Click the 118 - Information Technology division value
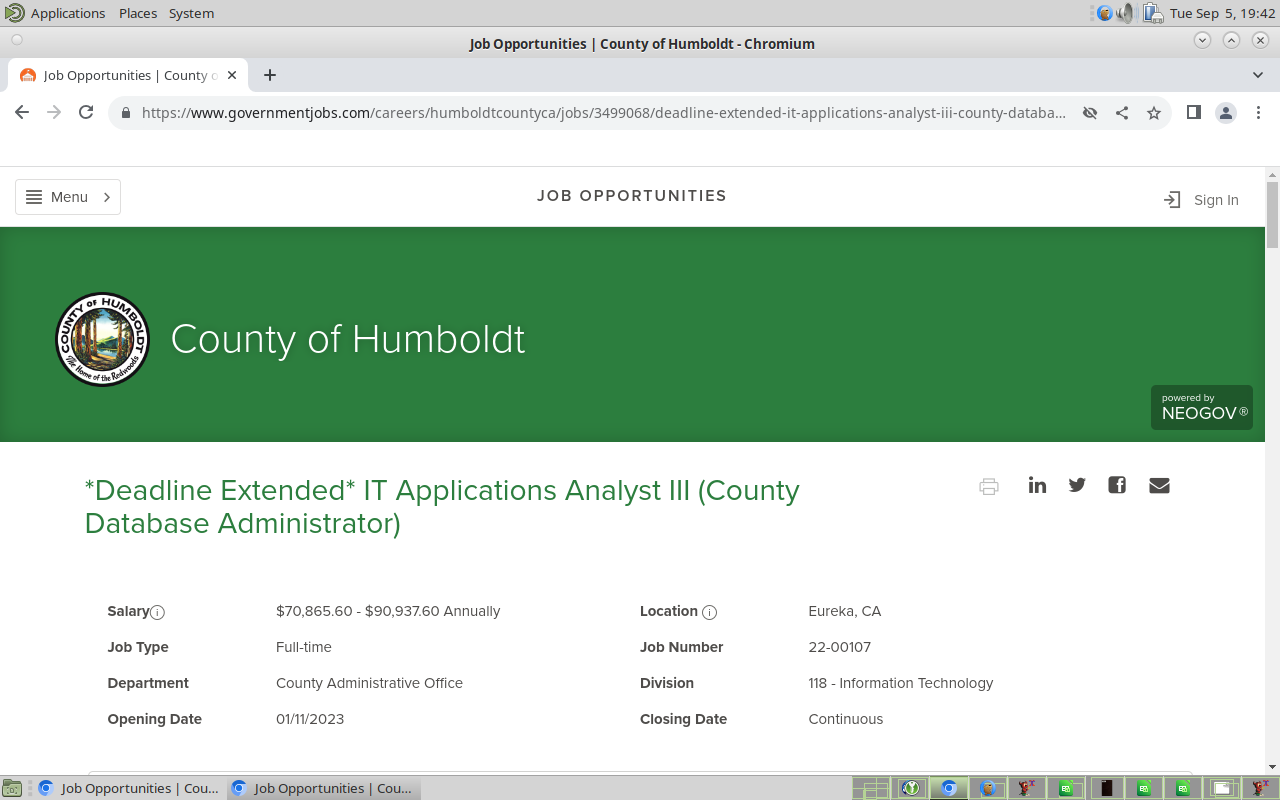 [x=901, y=683]
